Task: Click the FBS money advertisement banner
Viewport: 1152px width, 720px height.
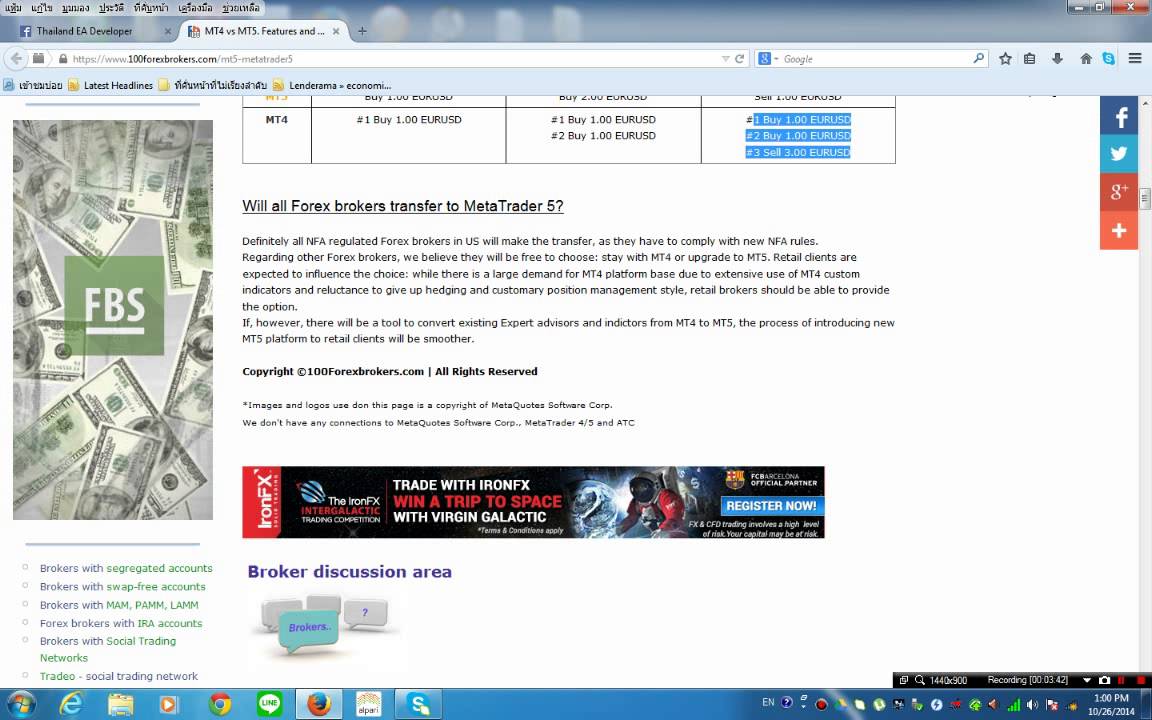Action: pyautogui.click(x=112, y=320)
